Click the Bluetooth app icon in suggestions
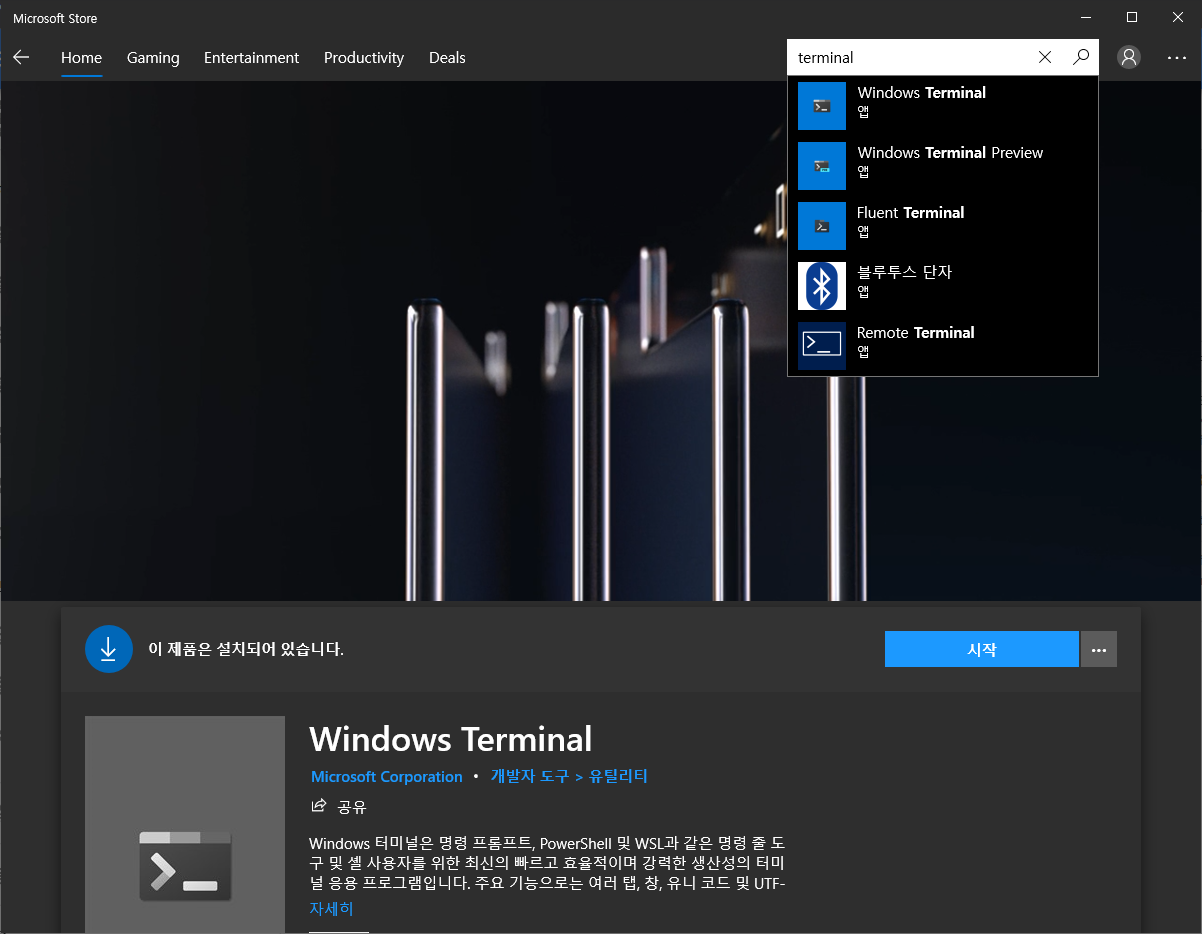This screenshot has width=1202, height=934. click(822, 286)
